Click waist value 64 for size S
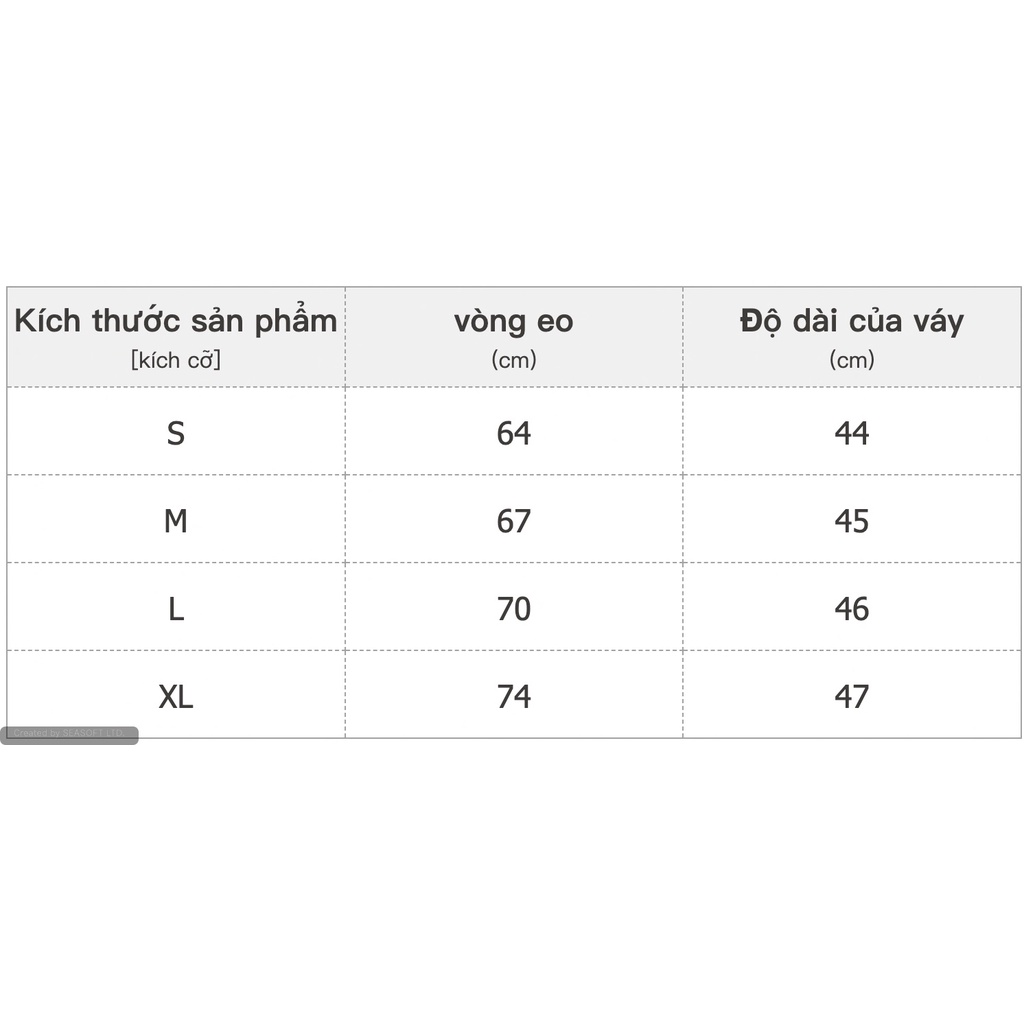 [514, 433]
